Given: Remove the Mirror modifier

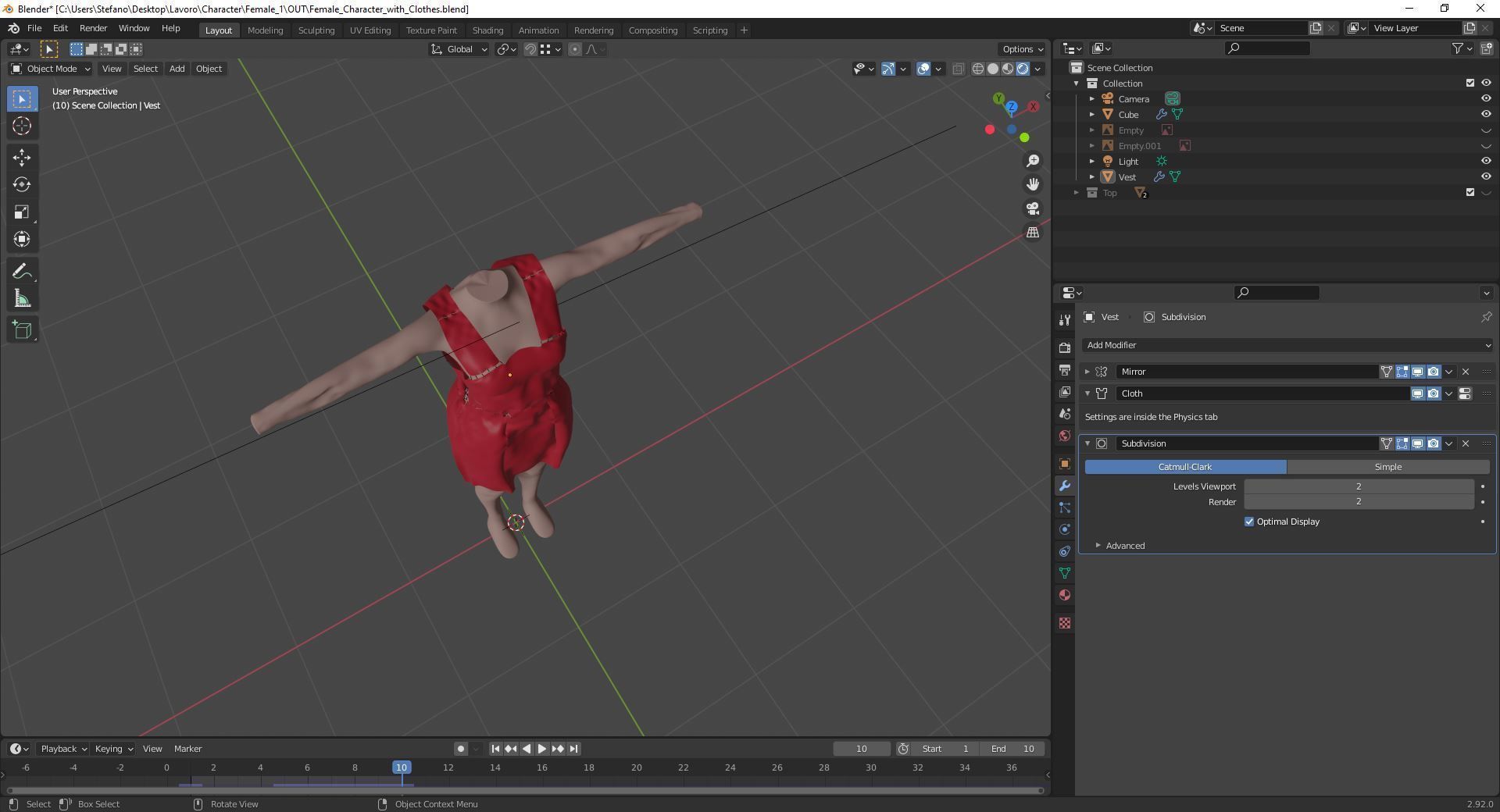Looking at the screenshot, I should point(1466,372).
